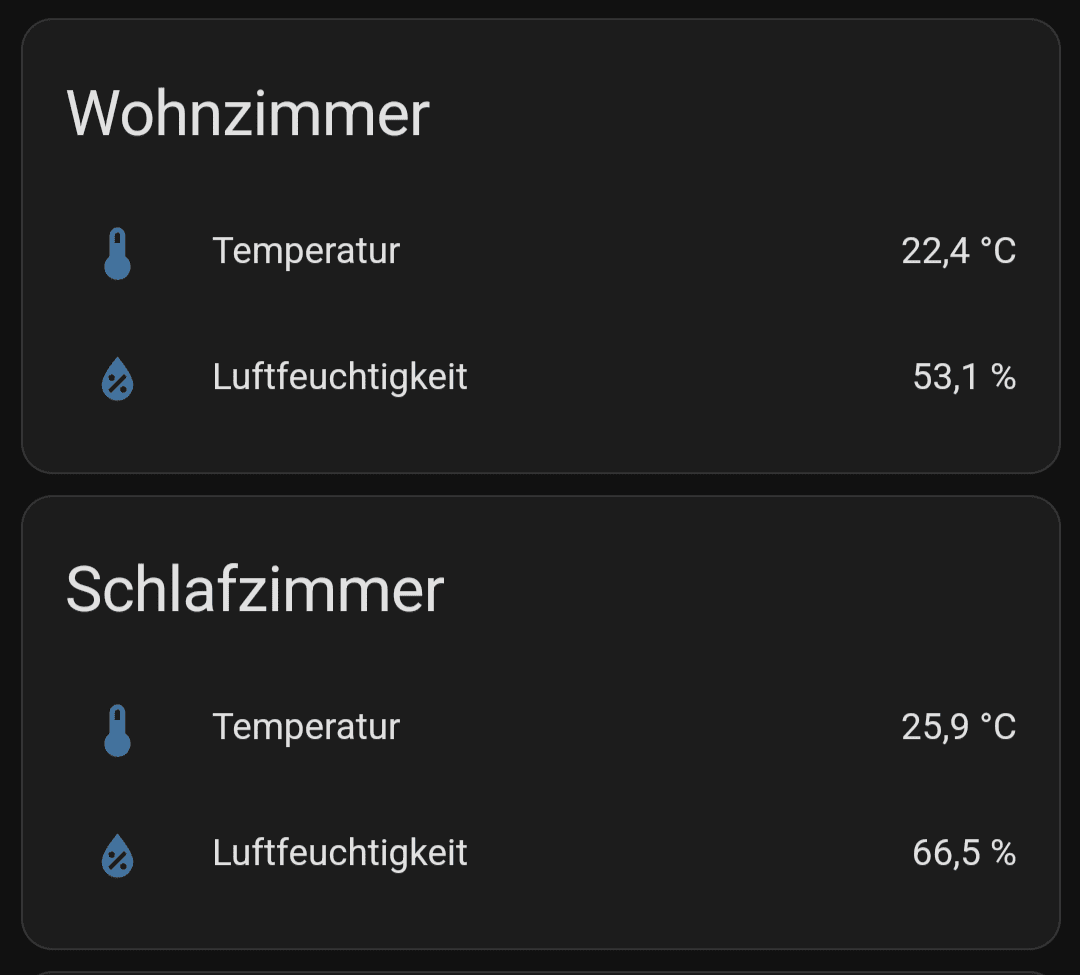Select the 66,5 % humidity value

click(964, 853)
